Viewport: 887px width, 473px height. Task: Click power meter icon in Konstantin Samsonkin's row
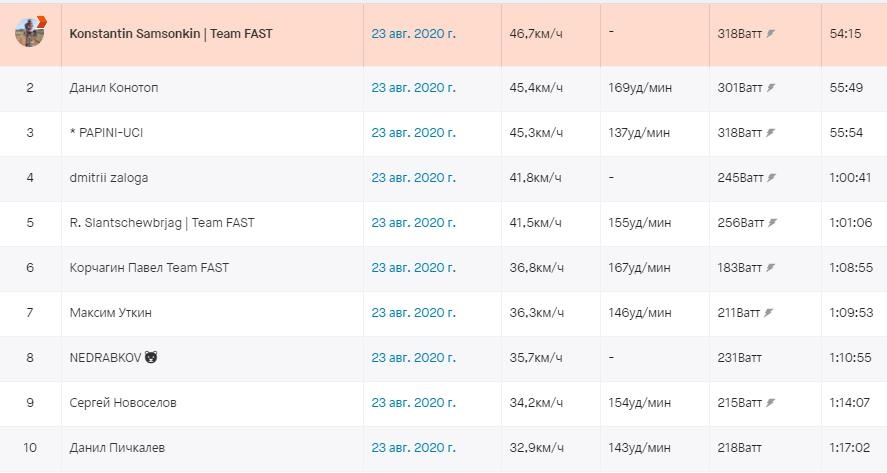tap(771, 33)
